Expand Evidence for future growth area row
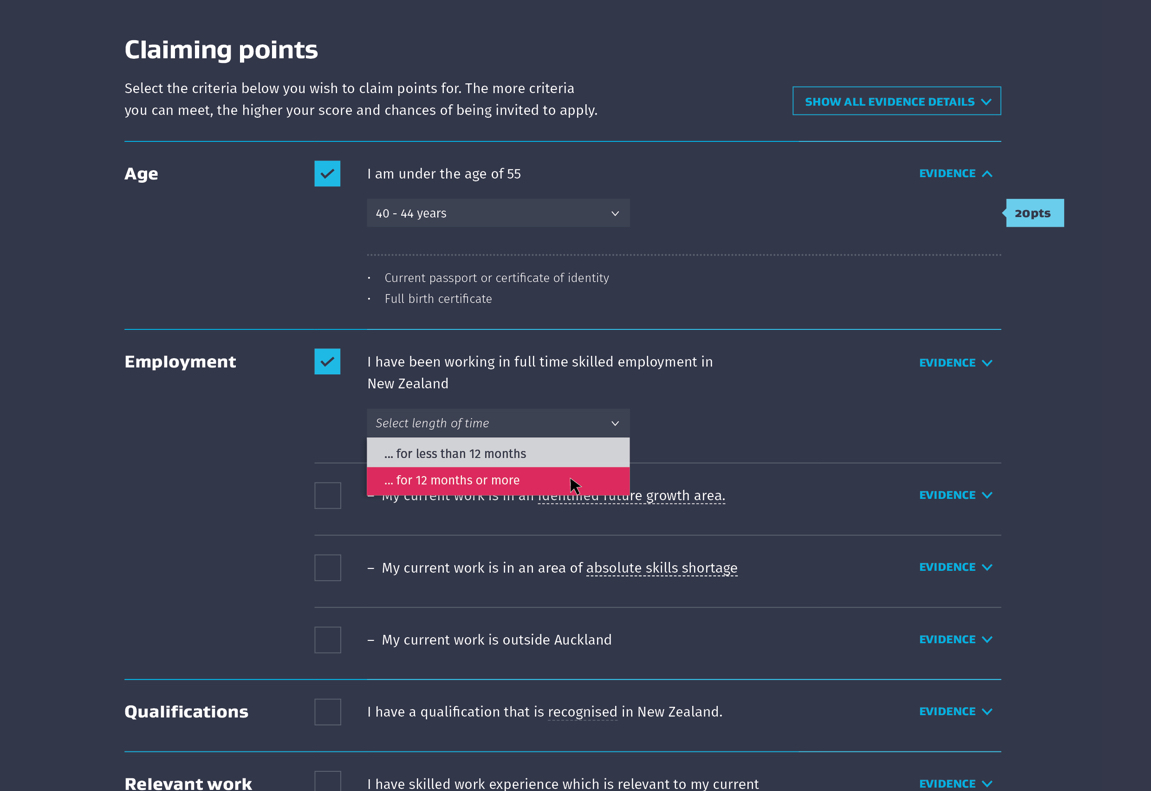1151x791 pixels. (x=955, y=495)
